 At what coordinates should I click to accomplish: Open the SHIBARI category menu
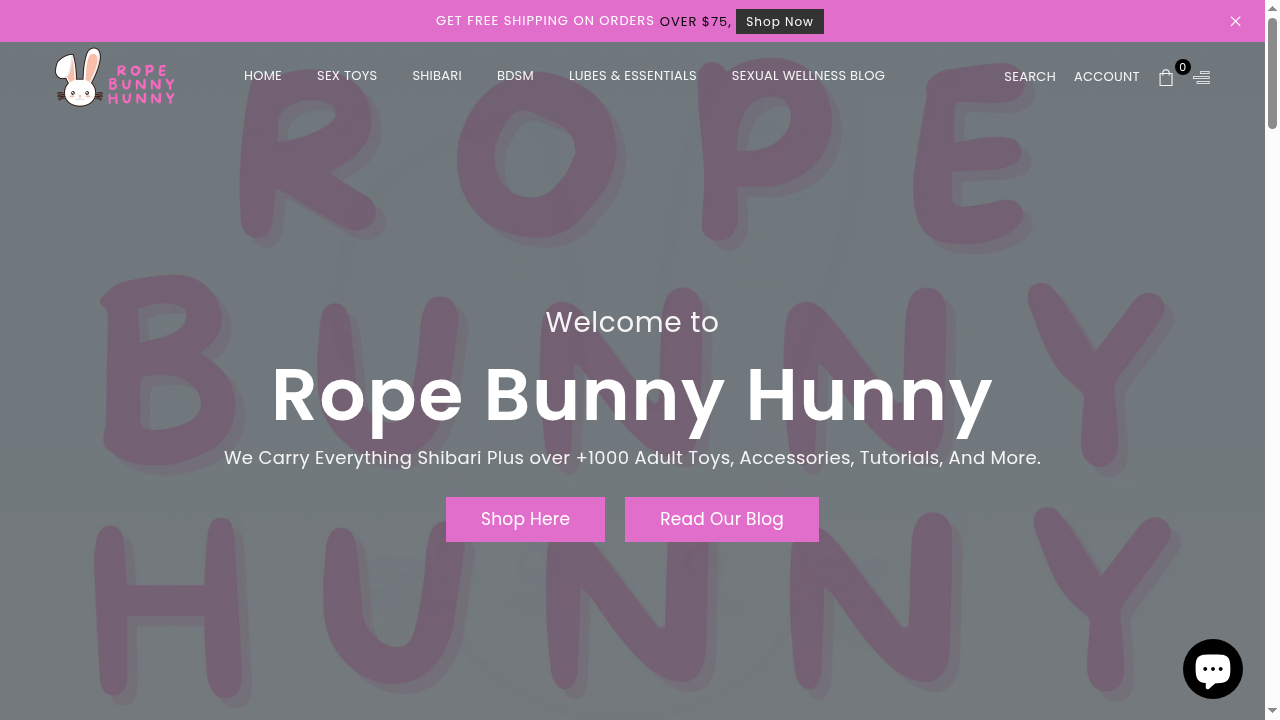pyautogui.click(x=437, y=75)
